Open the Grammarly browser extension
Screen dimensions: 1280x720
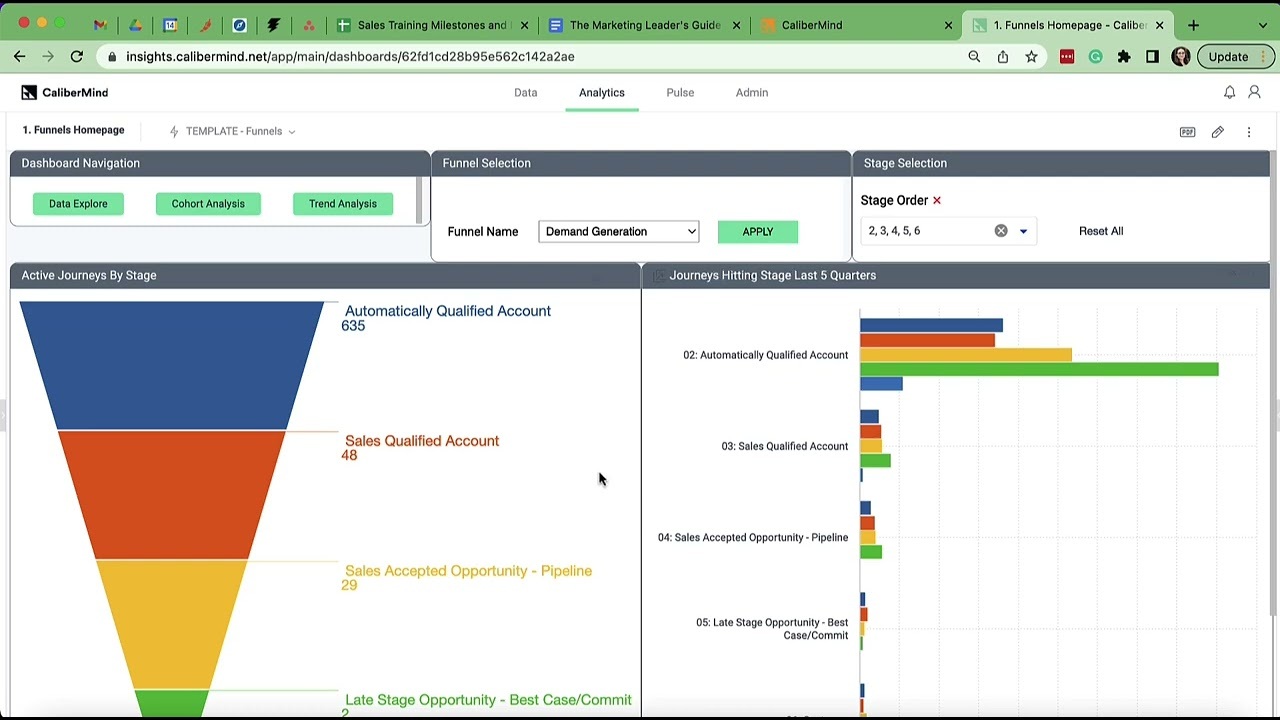click(x=1096, y=57)
